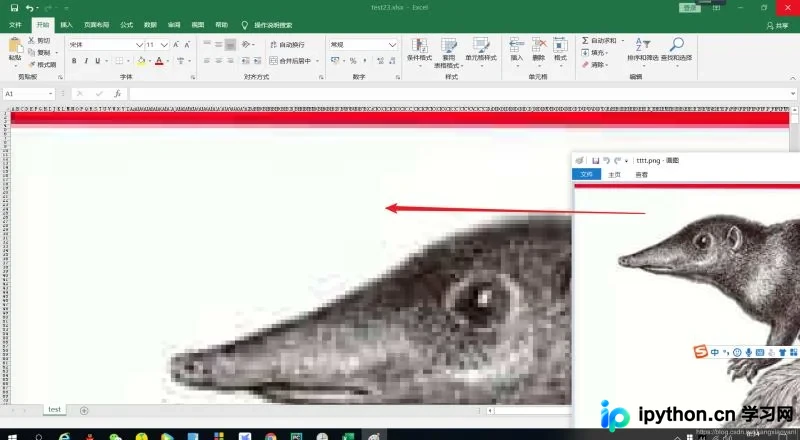Screen dimensions: 800x440
Task: Toggle italic formatting
Action: point(86,61)
